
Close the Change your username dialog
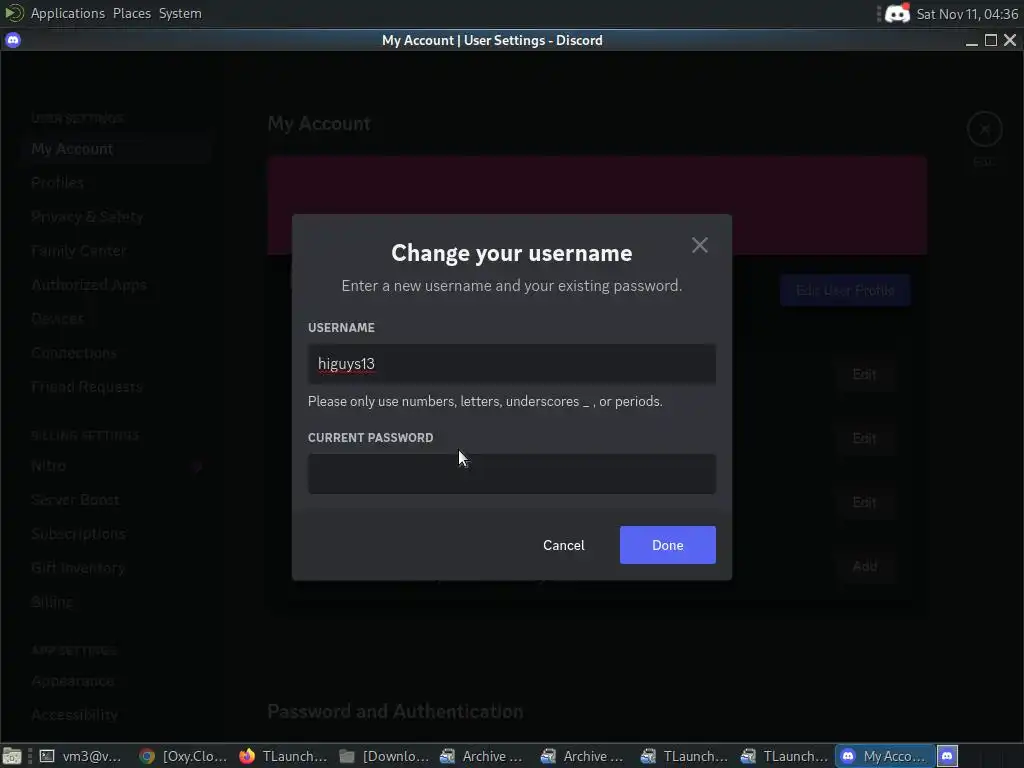(699, 245)
